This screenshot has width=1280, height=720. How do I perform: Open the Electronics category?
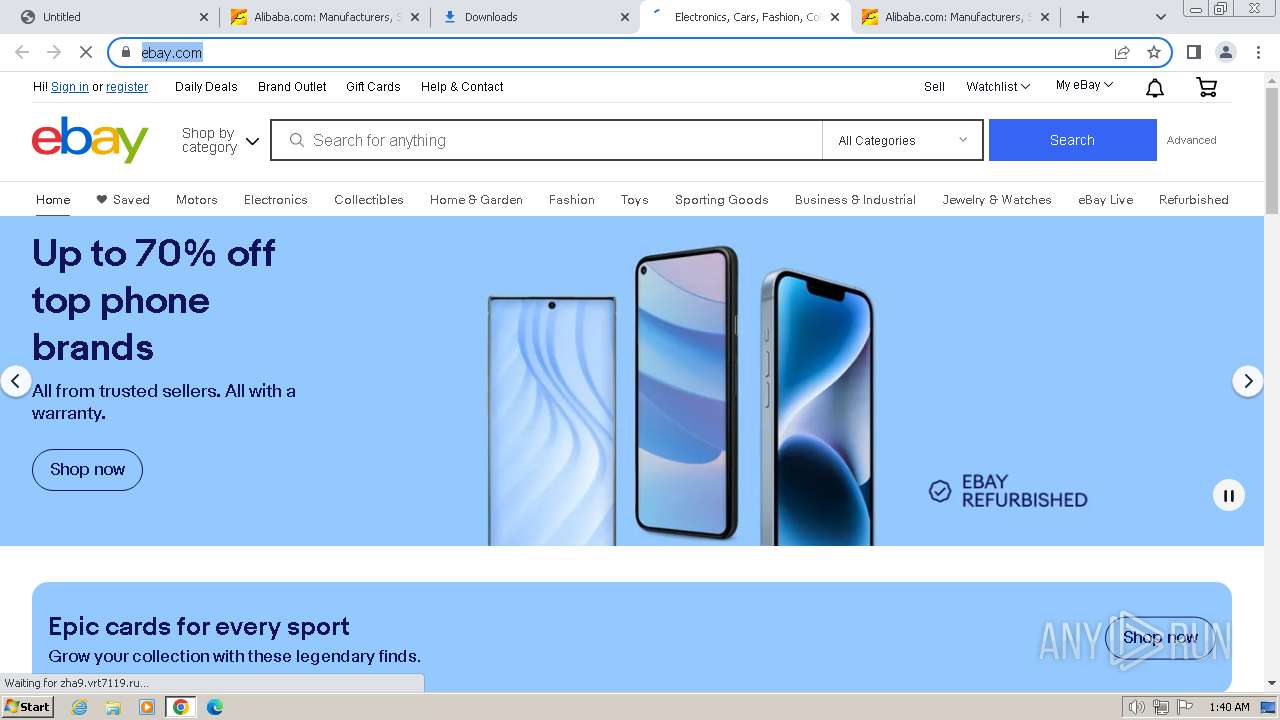pyautogui.click(x=276, y=200)
